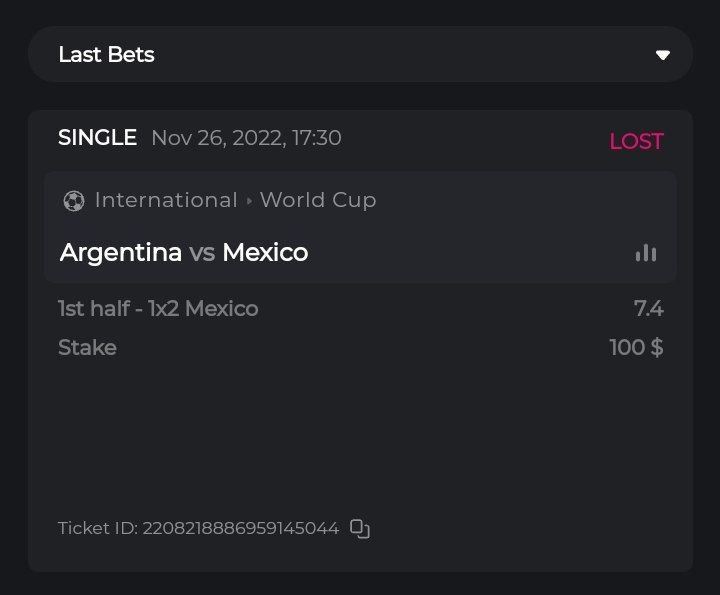
Task: Click the 100 $ stake amount
Action: point(636,347)
